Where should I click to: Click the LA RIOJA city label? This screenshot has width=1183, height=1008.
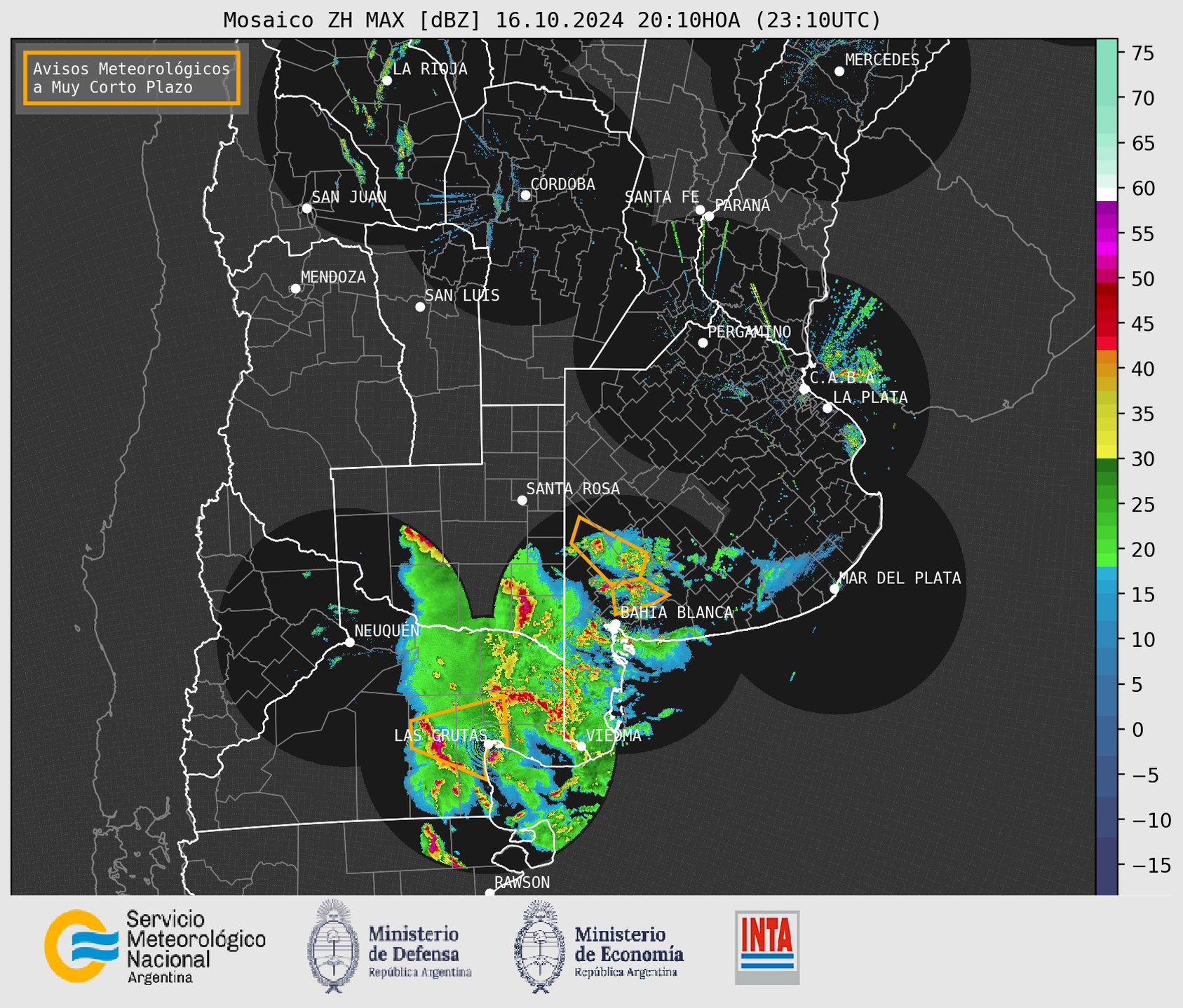coord(430,69)
